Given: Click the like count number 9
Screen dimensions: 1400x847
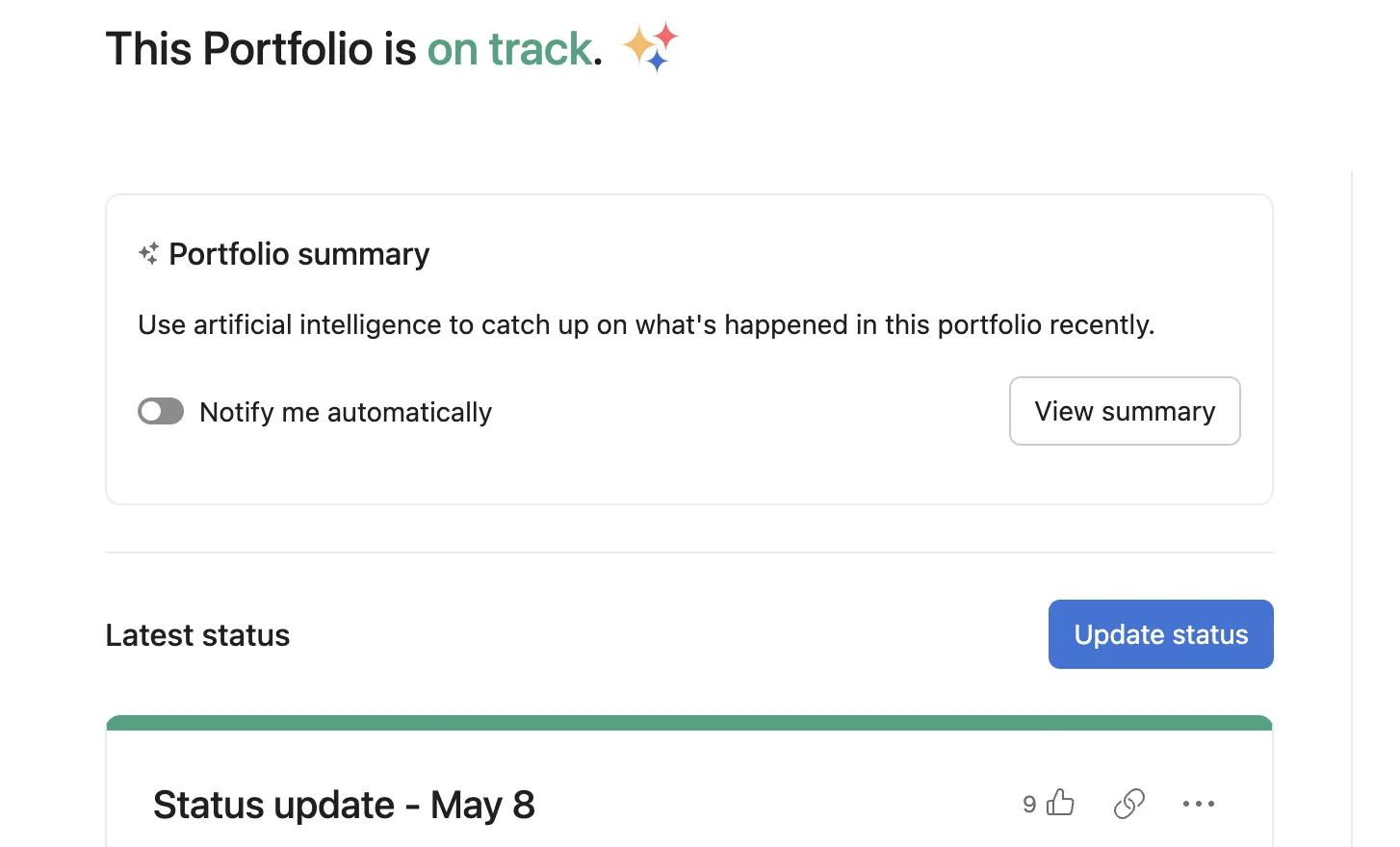Looking at the screenshot, I should coord(1029,805).
